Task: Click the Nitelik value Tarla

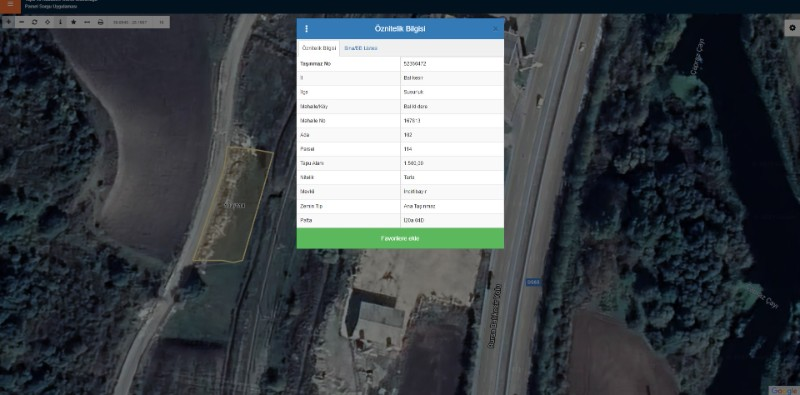Action: click(409, 178)
